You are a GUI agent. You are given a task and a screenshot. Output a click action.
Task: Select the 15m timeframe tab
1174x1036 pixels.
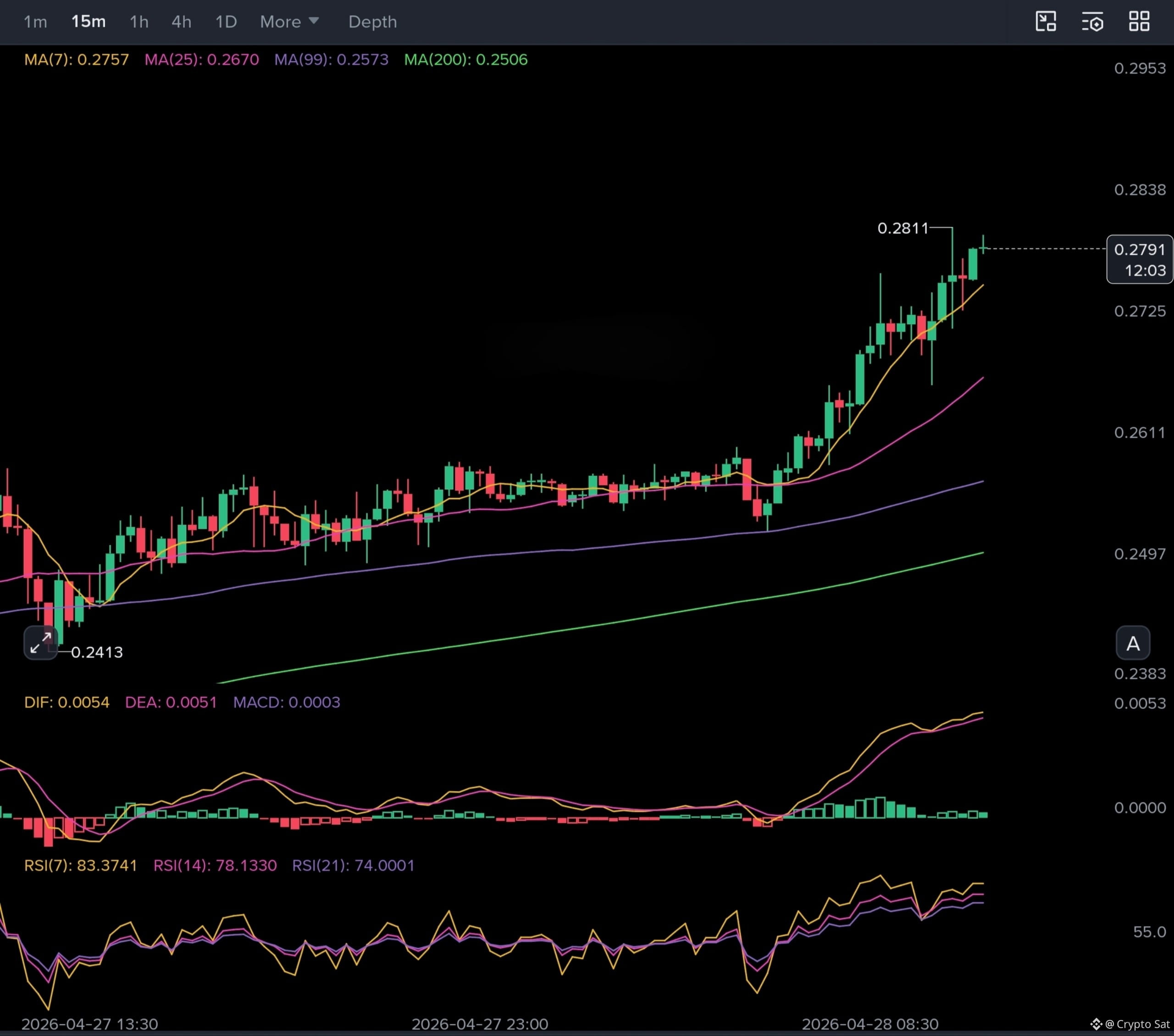coord(89,22)
